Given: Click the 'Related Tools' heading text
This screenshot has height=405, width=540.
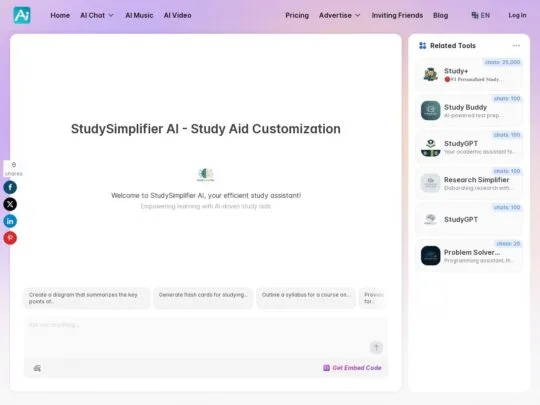Looking at the screenshot, I should click(x=453, y=45).
